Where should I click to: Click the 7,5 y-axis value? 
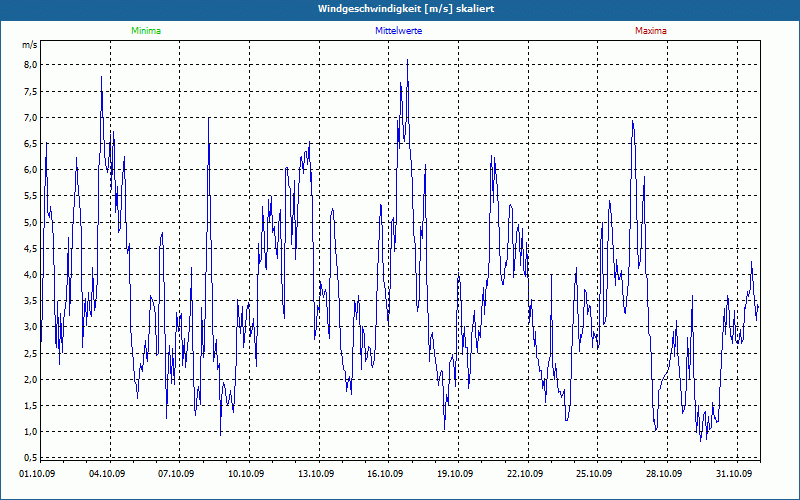coord(30,91)
